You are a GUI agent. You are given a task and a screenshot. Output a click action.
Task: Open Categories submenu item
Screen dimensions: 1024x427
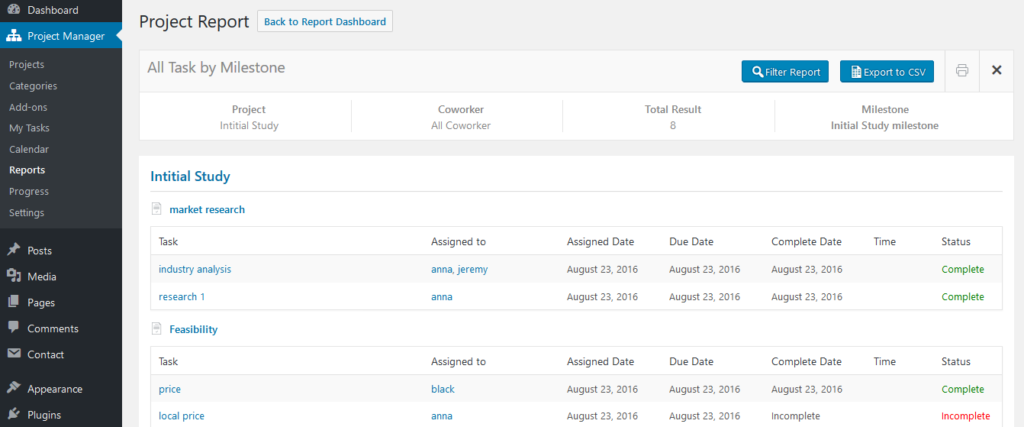pos(33,86)
